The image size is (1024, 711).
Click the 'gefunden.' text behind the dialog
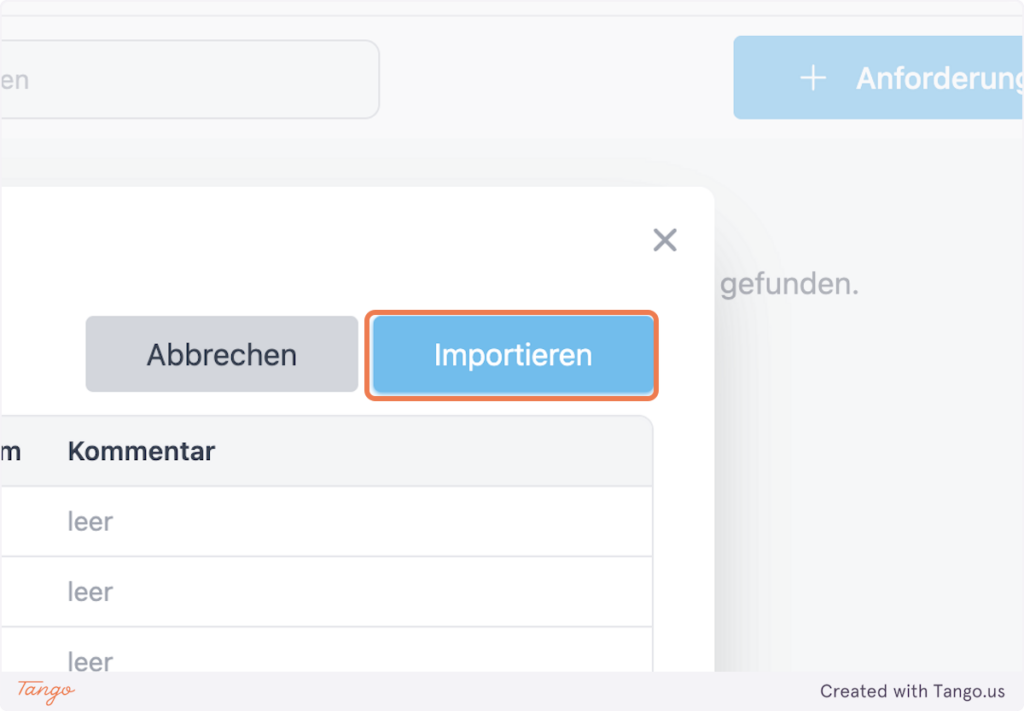[x=789, y=285]
